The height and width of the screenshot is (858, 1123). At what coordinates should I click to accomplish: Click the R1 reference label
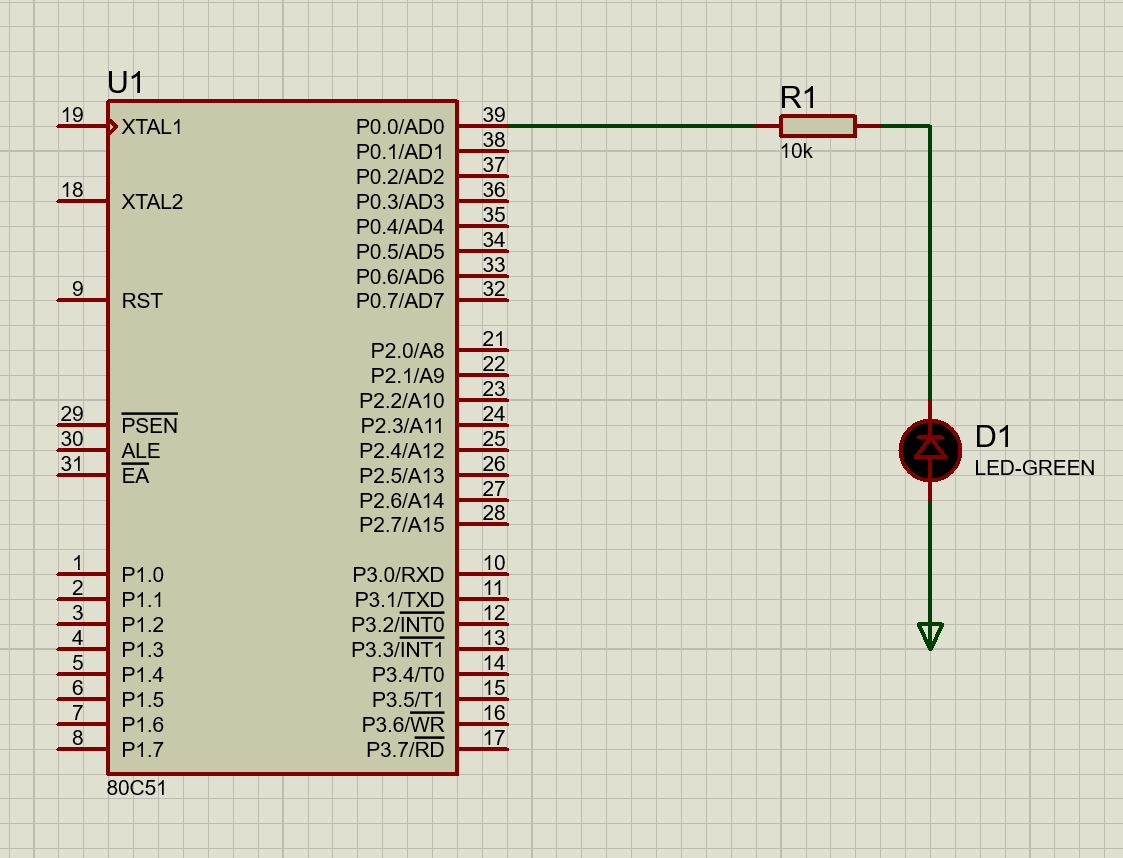point(798,98)
